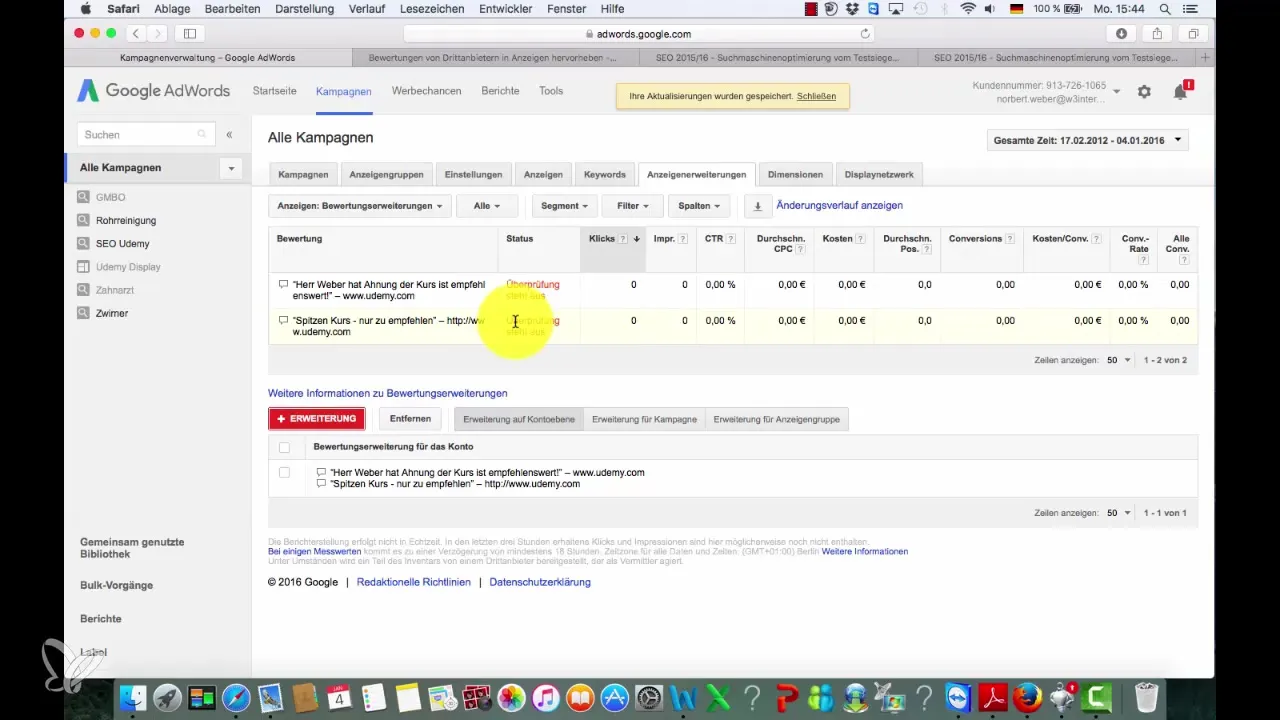Image resolution: width=1280 pixels, height=720 pixels.
Task: Sort by the Klicks column header
Action: coord(602,239)
